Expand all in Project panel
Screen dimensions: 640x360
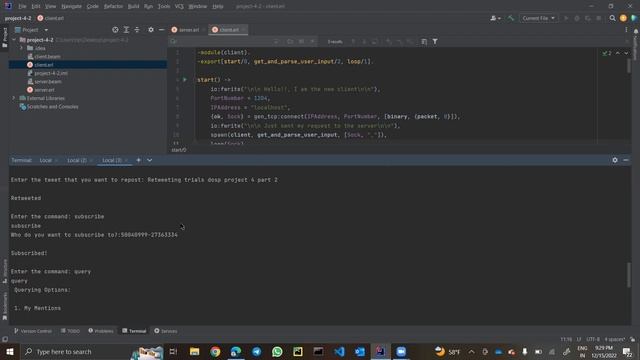pyautogui.click(x=126, y=30)
